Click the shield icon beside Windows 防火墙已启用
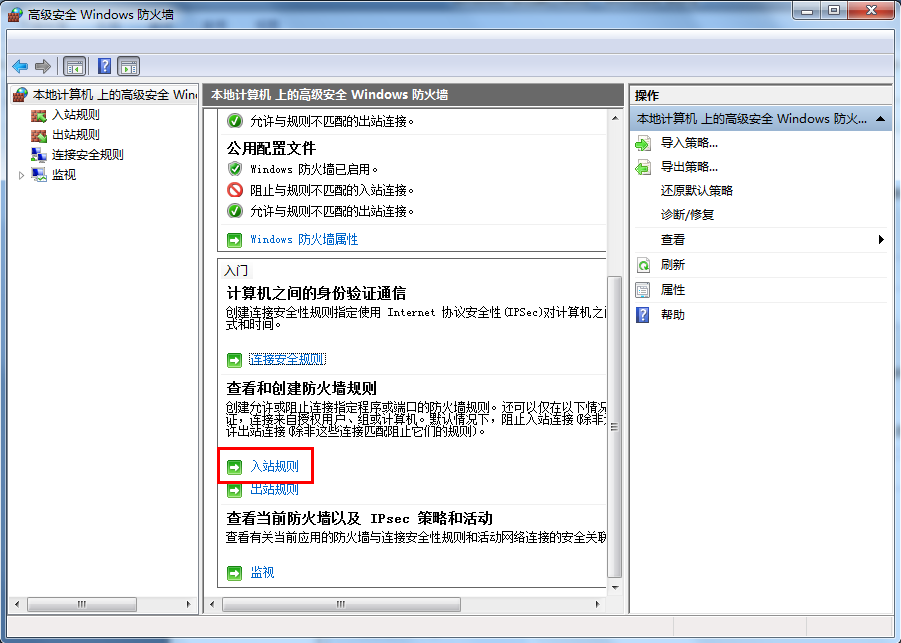The width and height of the screenshot is (901, 643). 234,169
